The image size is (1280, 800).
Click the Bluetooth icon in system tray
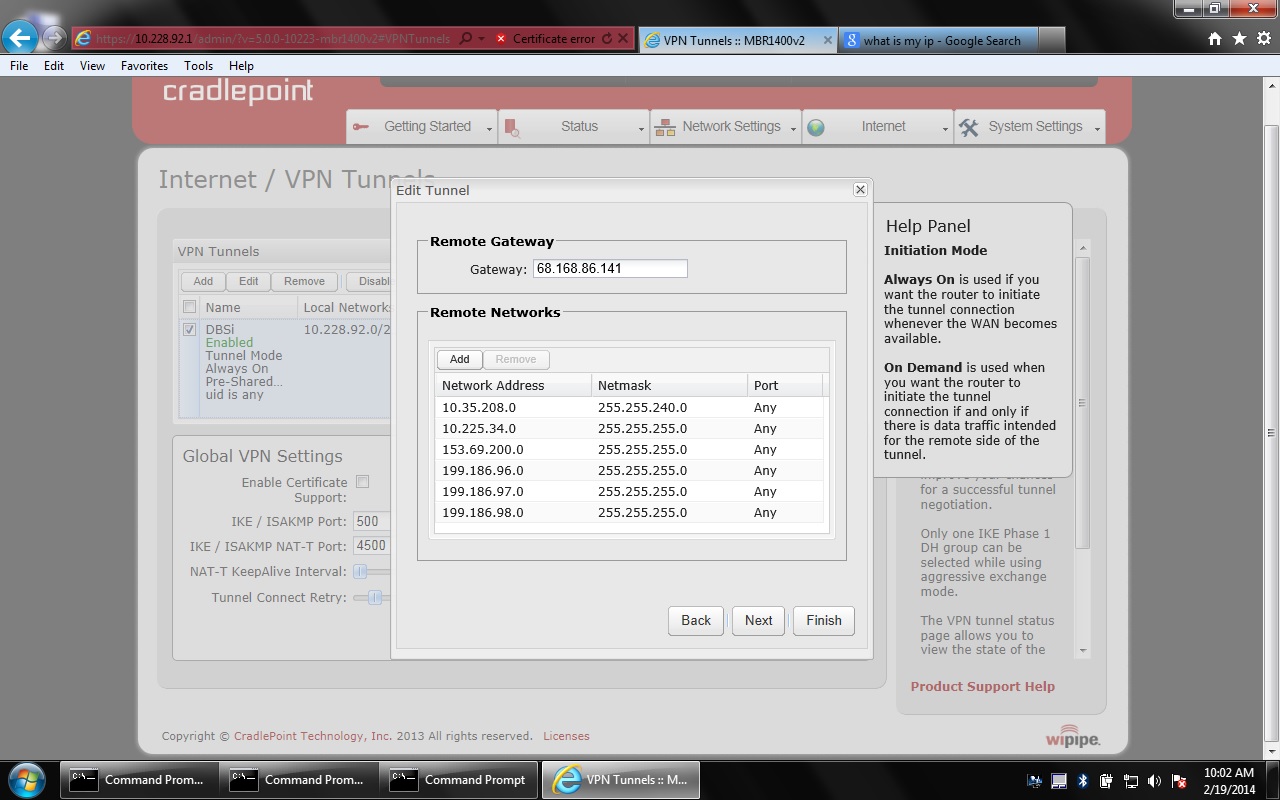1083,781
